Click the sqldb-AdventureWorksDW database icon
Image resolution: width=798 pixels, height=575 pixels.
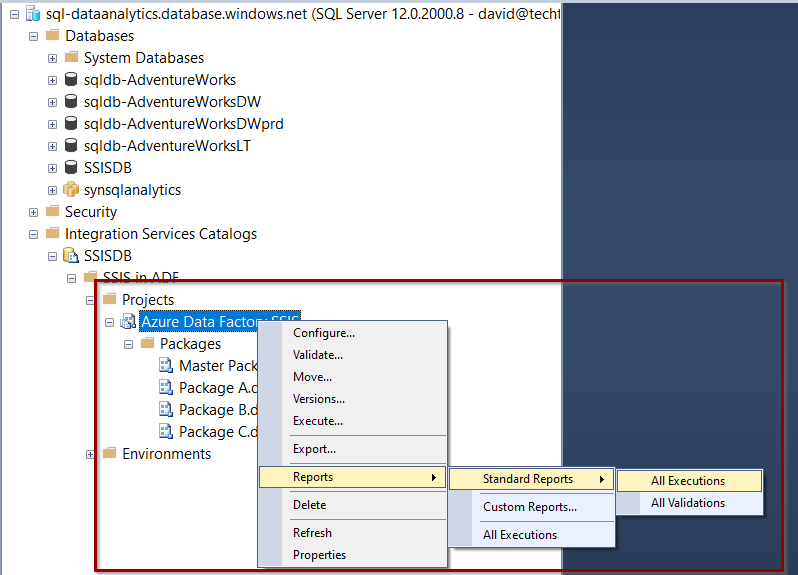[x=71, y=101]
